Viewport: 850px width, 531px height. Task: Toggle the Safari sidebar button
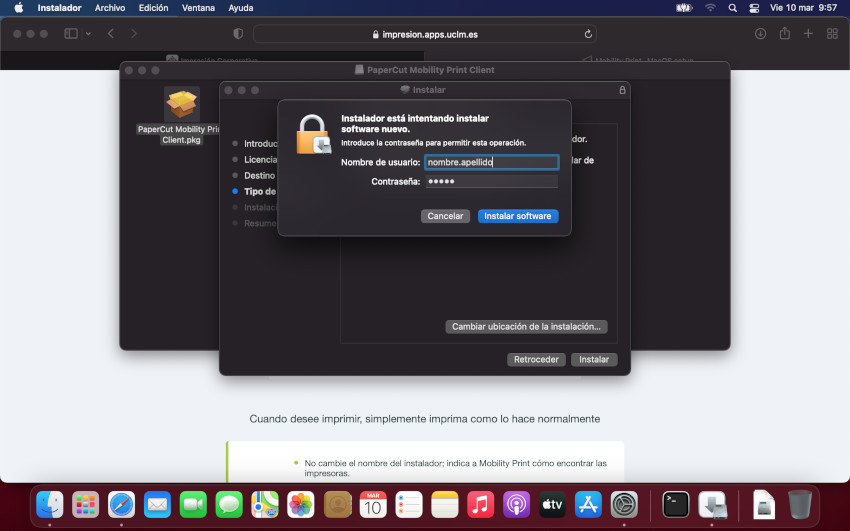coord(71,34)
